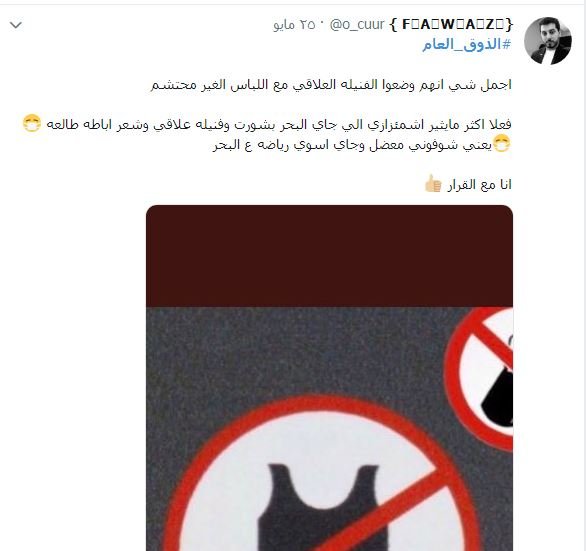Click the first tweet line starting اجمل شي

[331, 85]
